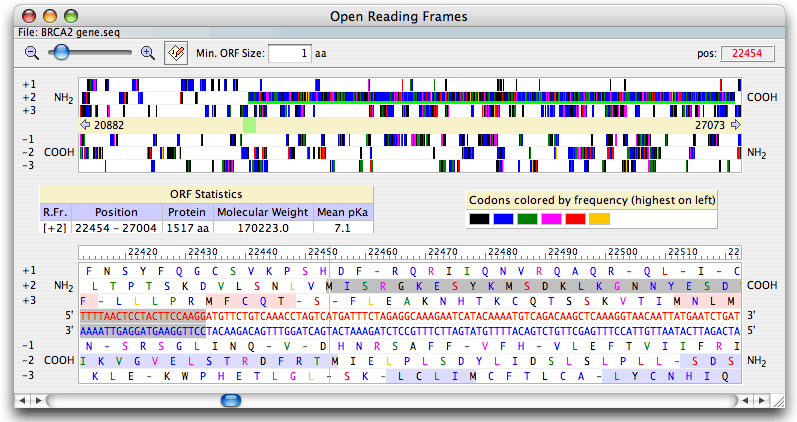Click the protein length 1517 aa
This screenshot has width=797, height=422.
pyautogui.click(x=187, y=227)
